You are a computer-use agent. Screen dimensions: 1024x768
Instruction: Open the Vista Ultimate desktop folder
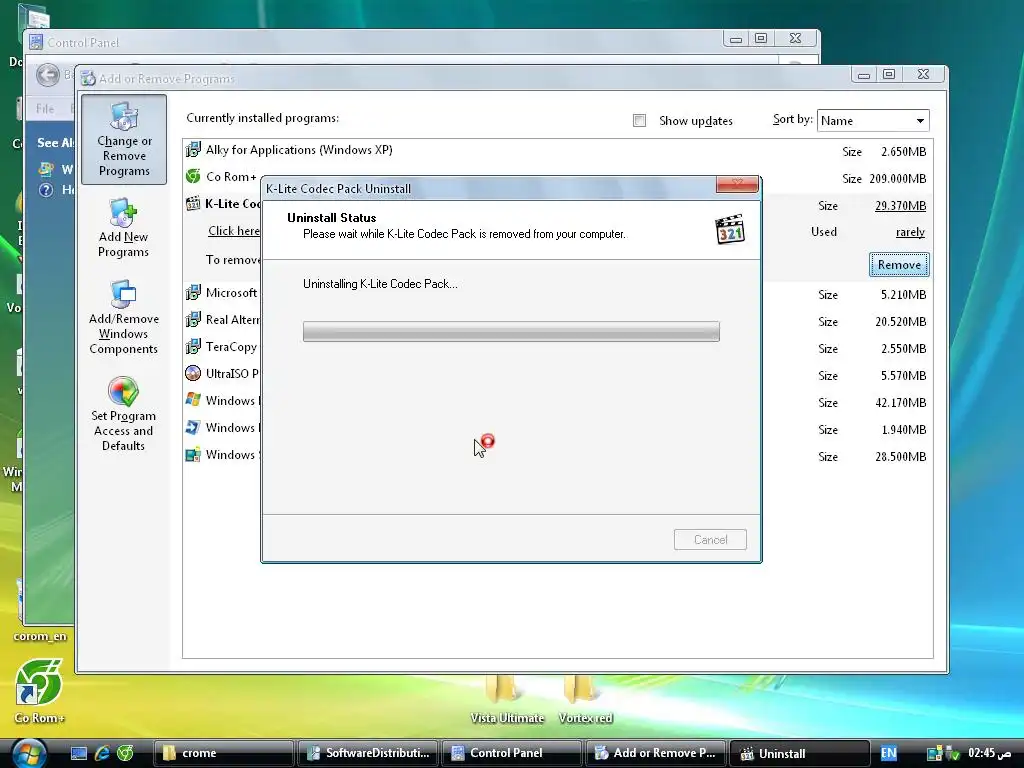click(x=507, y=700)
